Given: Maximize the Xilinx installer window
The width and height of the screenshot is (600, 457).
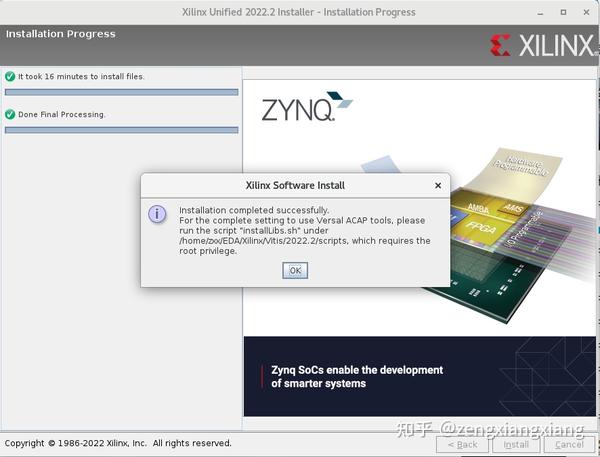Looking at the screenshot, I should pyautogui.click(x=563, y=12).
